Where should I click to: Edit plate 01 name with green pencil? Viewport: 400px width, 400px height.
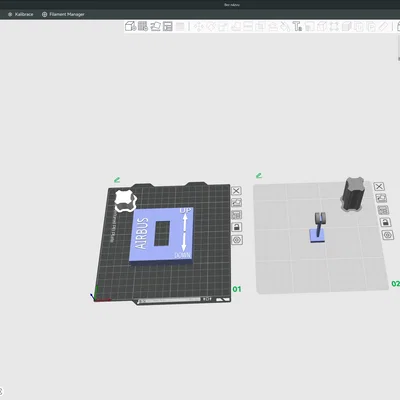point(117,180)
